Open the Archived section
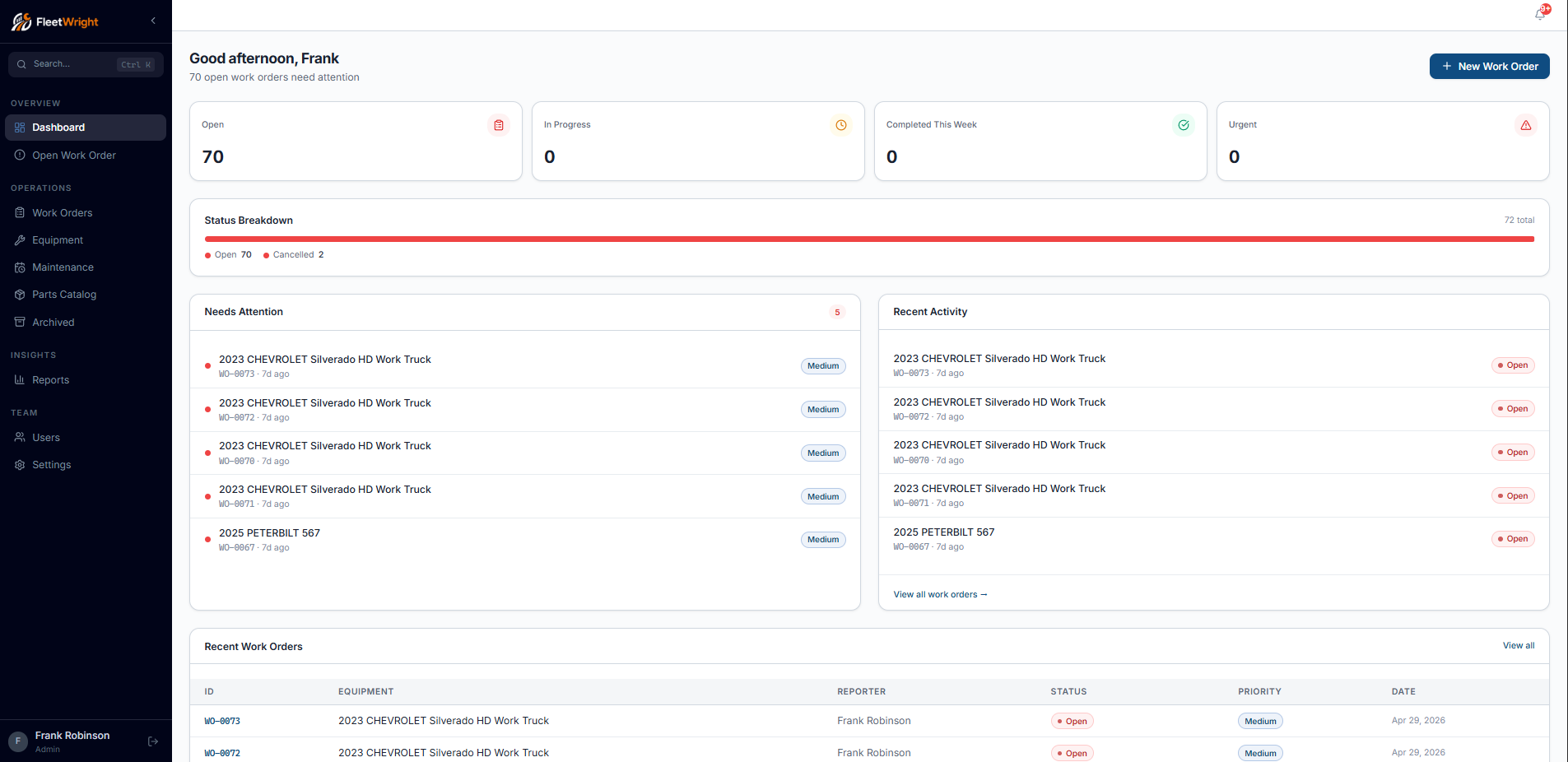 (x=86, y=323)
